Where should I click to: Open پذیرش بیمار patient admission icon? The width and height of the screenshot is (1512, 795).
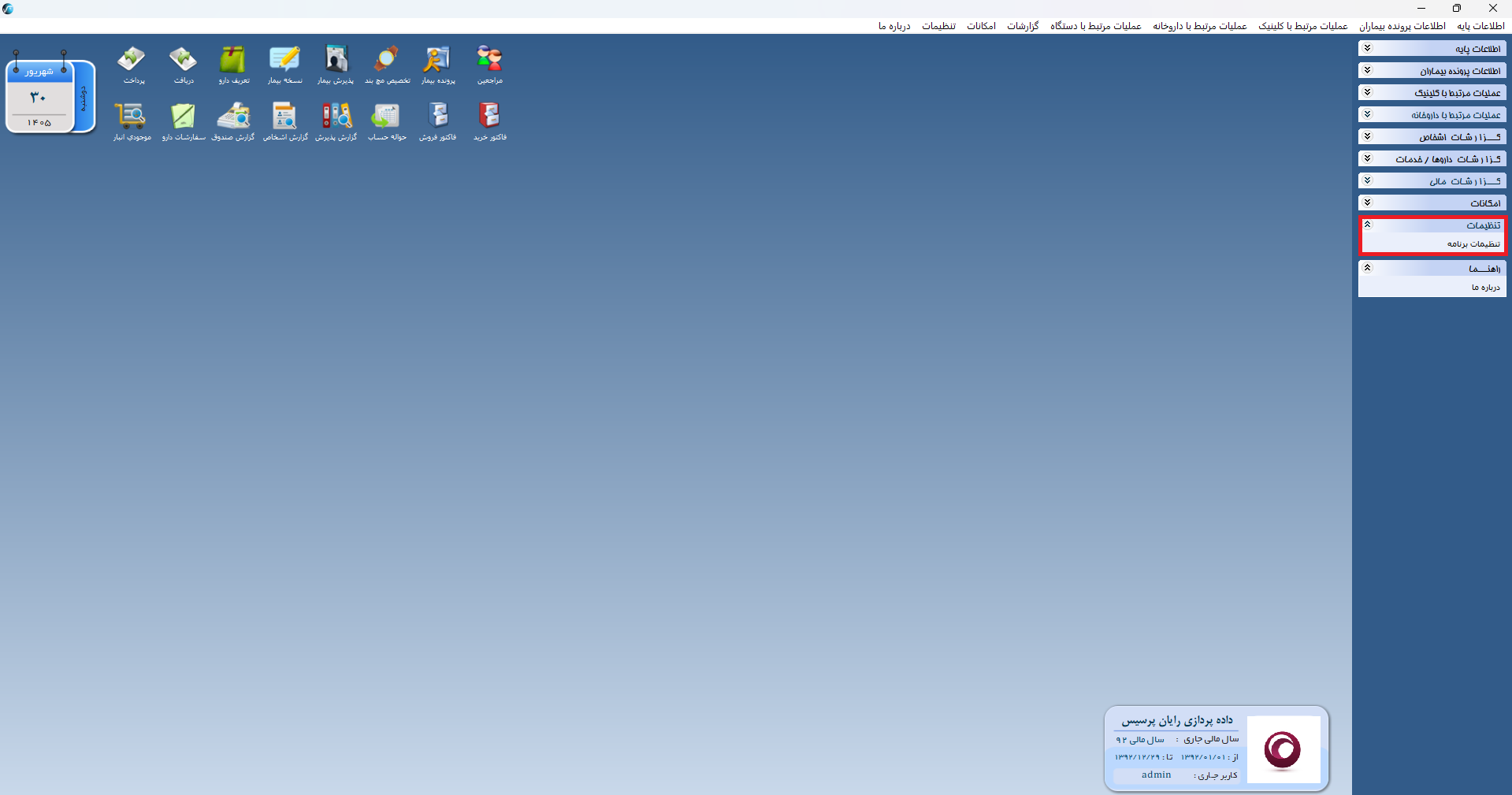click(336, 64)
